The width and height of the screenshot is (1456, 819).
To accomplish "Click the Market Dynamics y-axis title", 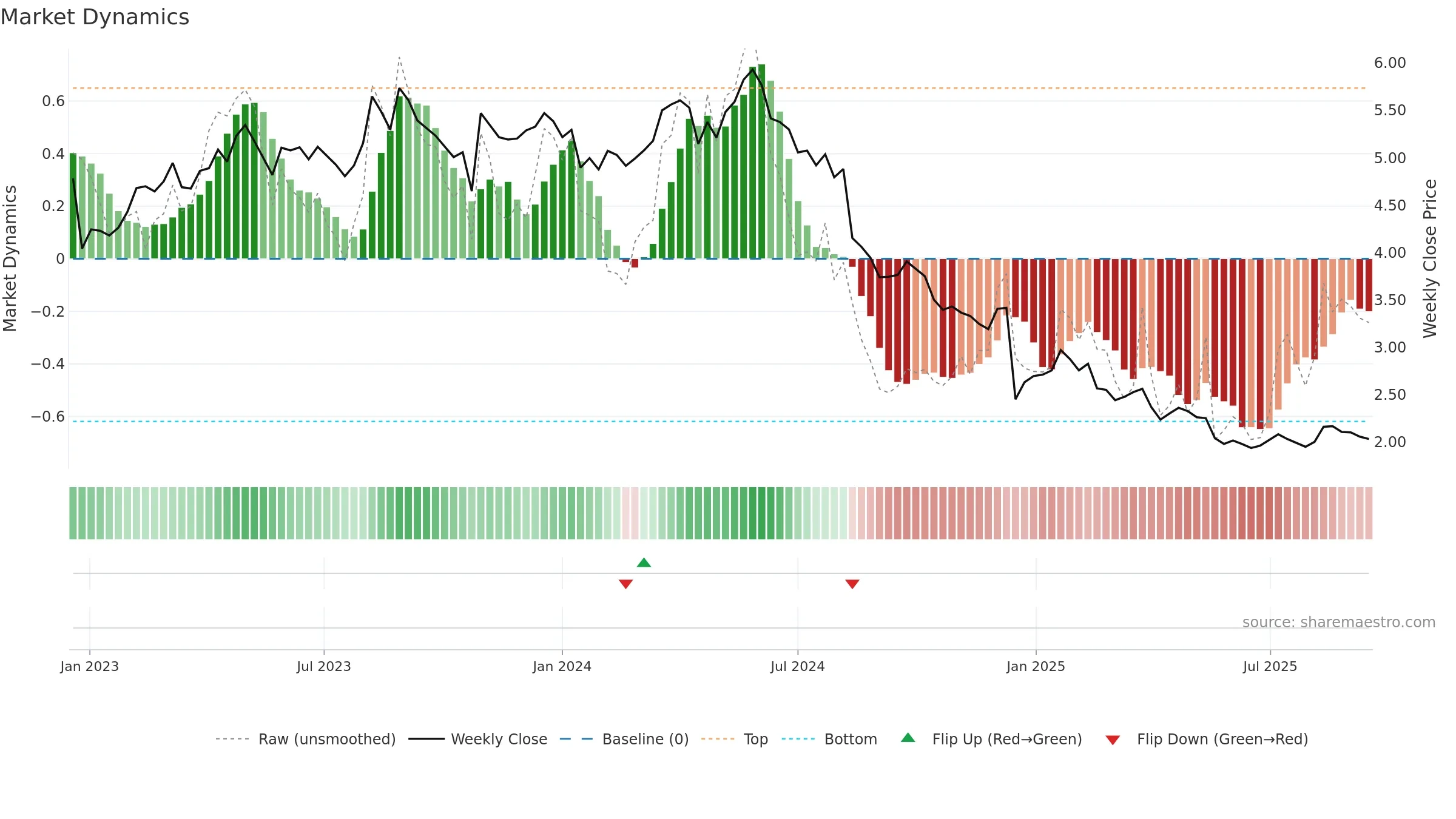I will point(10,258).
